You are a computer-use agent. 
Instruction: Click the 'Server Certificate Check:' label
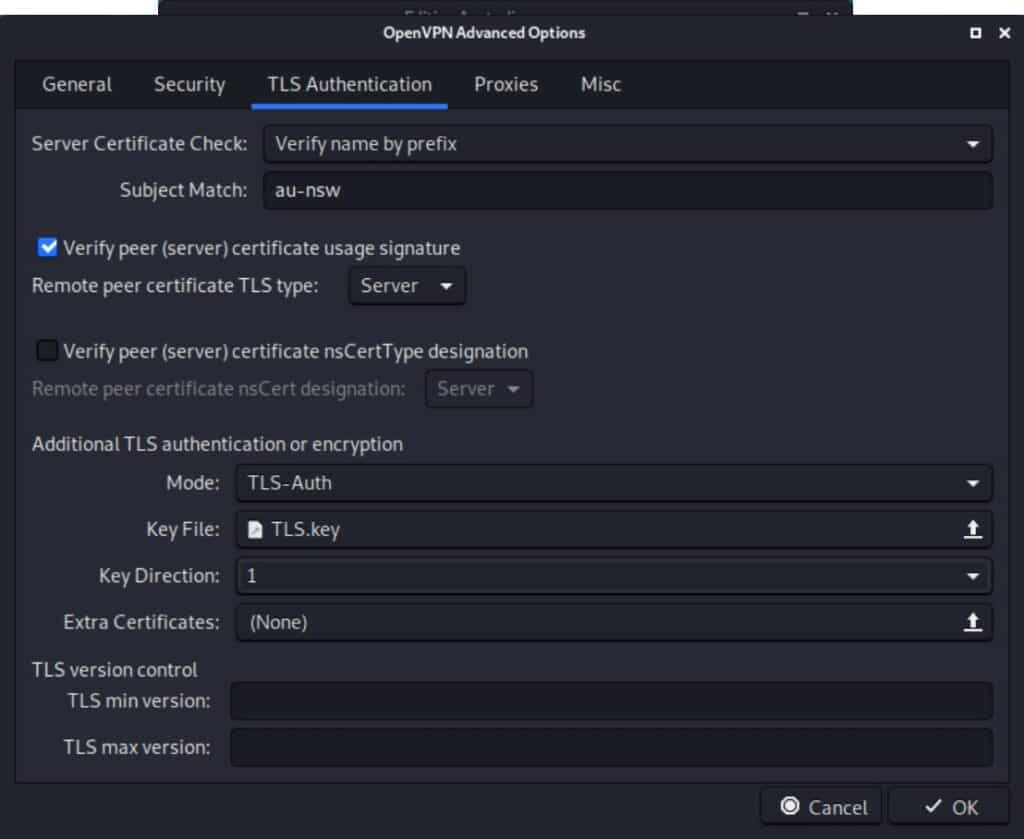tap(140, 144)
